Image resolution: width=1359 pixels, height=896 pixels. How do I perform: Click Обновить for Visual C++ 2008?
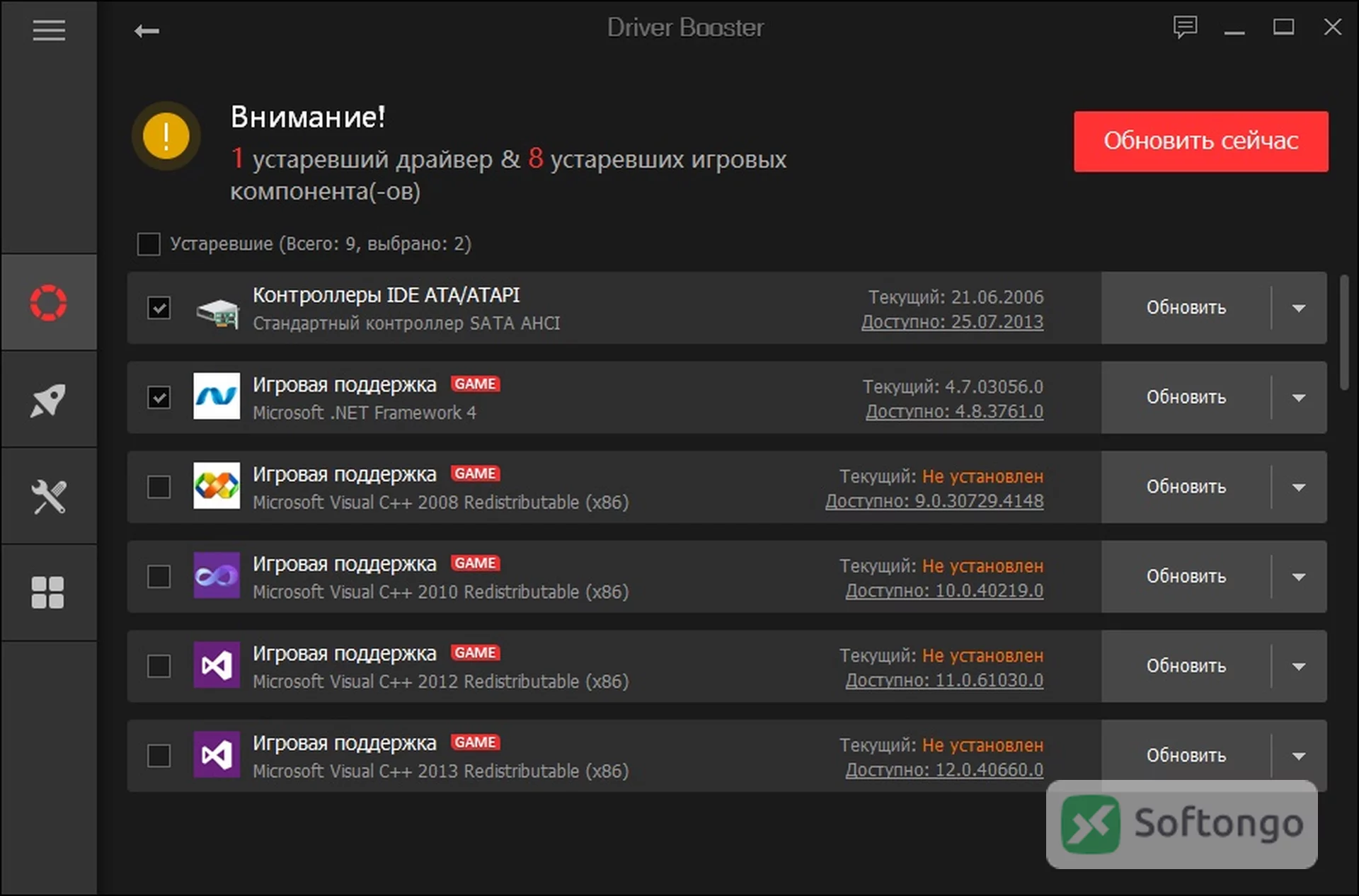point(1186,487)
